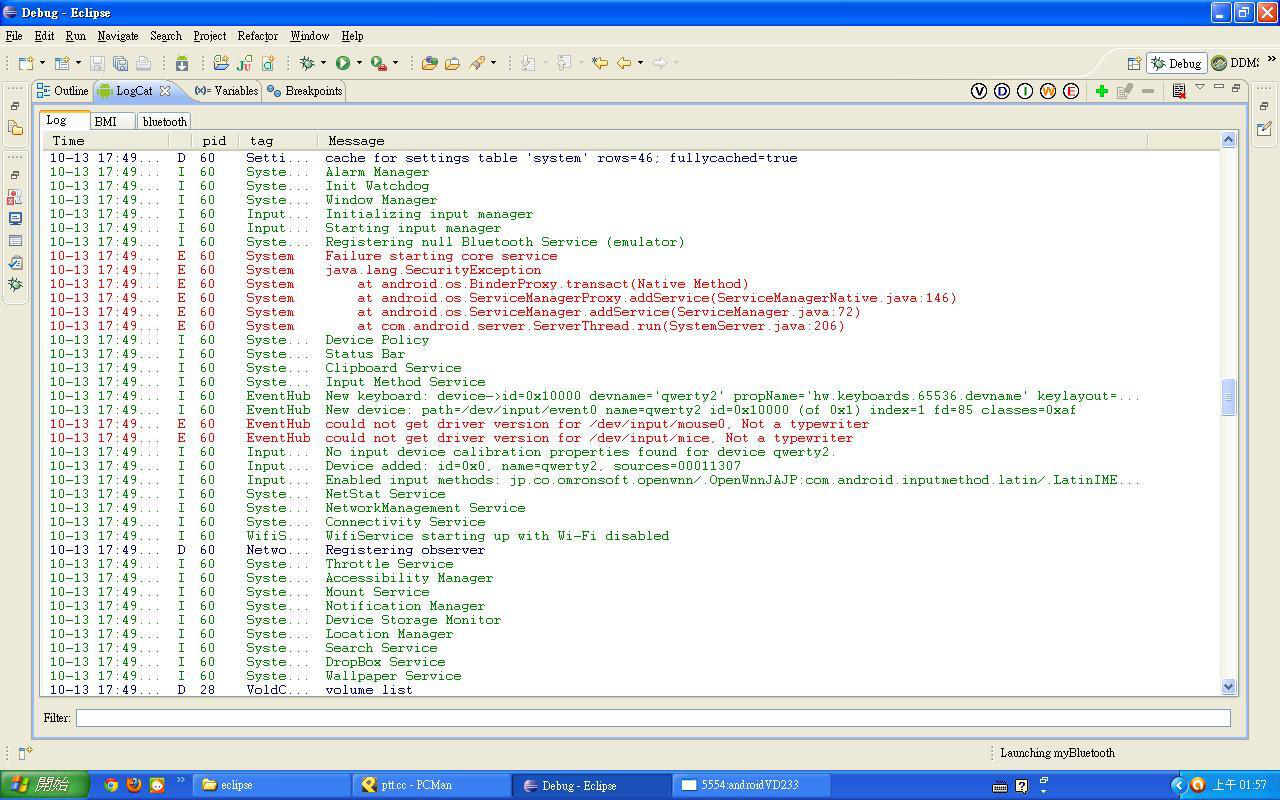Image resolution: width=1280 pixels, height=800 pixels.
Task: Click the Debug bug icon in toolbar
Action: coord(308,63)
